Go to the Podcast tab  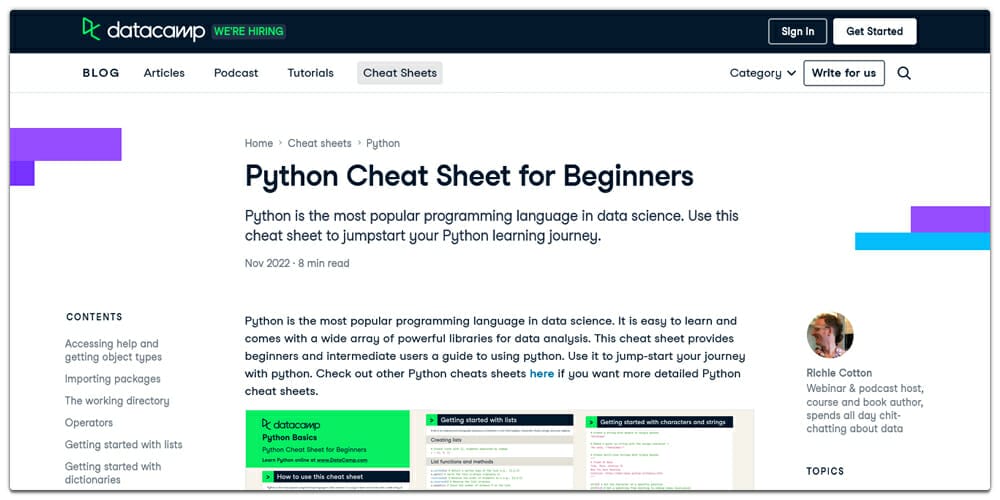(236, 73)
